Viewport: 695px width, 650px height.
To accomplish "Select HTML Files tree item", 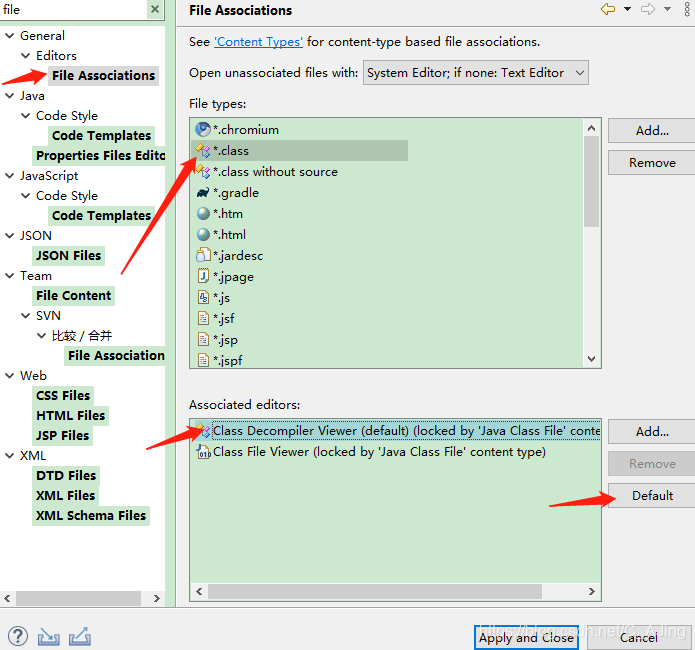I will [70, 415].
